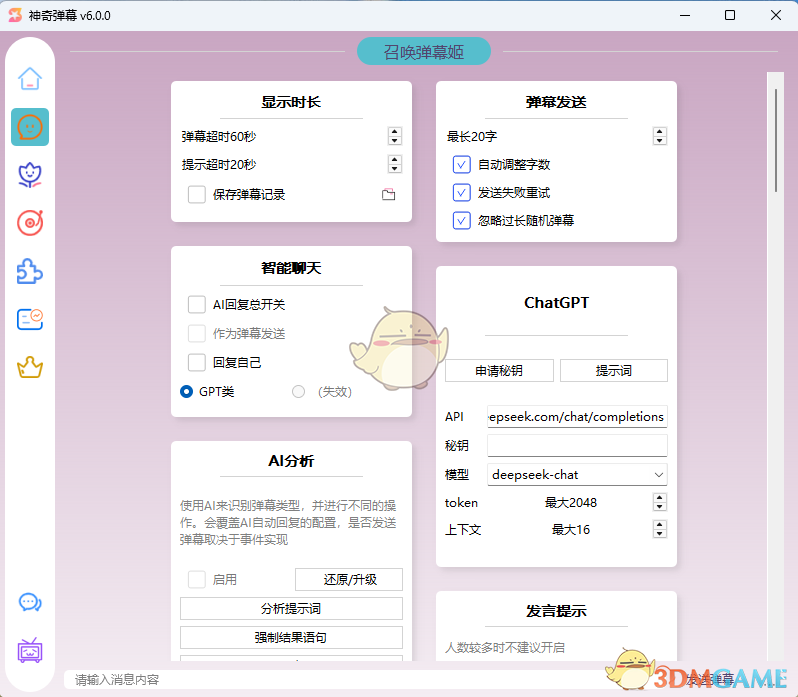Adjust 上下文 最大16 spinner arrows
798x697 pixels.
tap(660, 530)
